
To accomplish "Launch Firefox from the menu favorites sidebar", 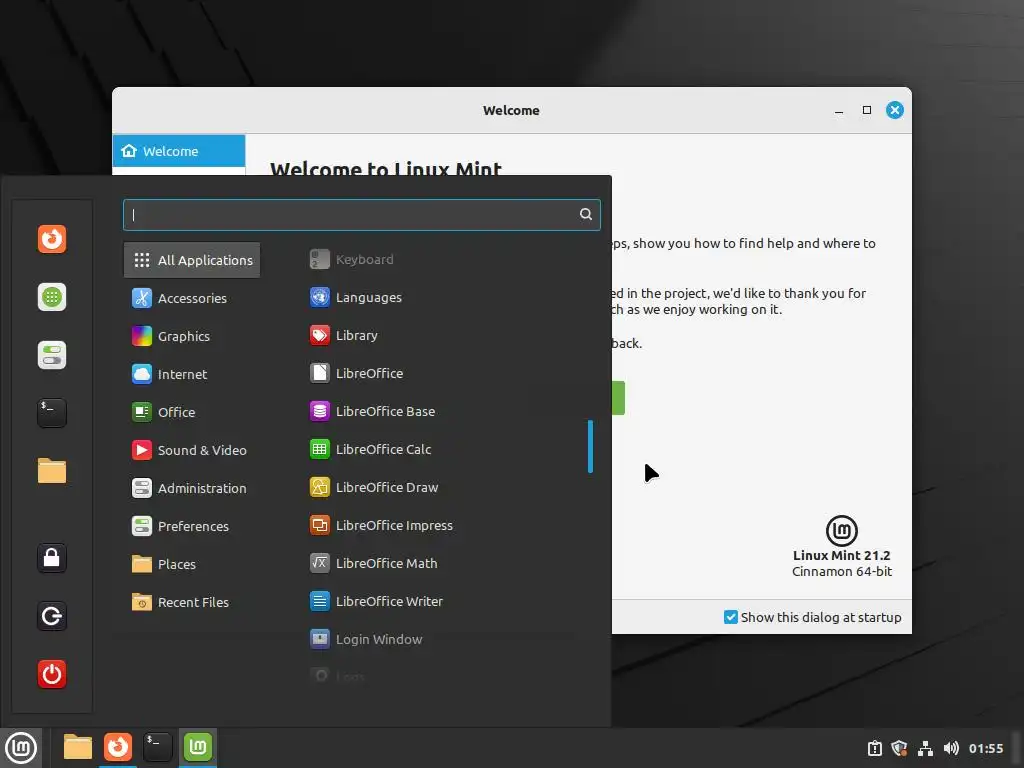I will (x=52, y=239).
